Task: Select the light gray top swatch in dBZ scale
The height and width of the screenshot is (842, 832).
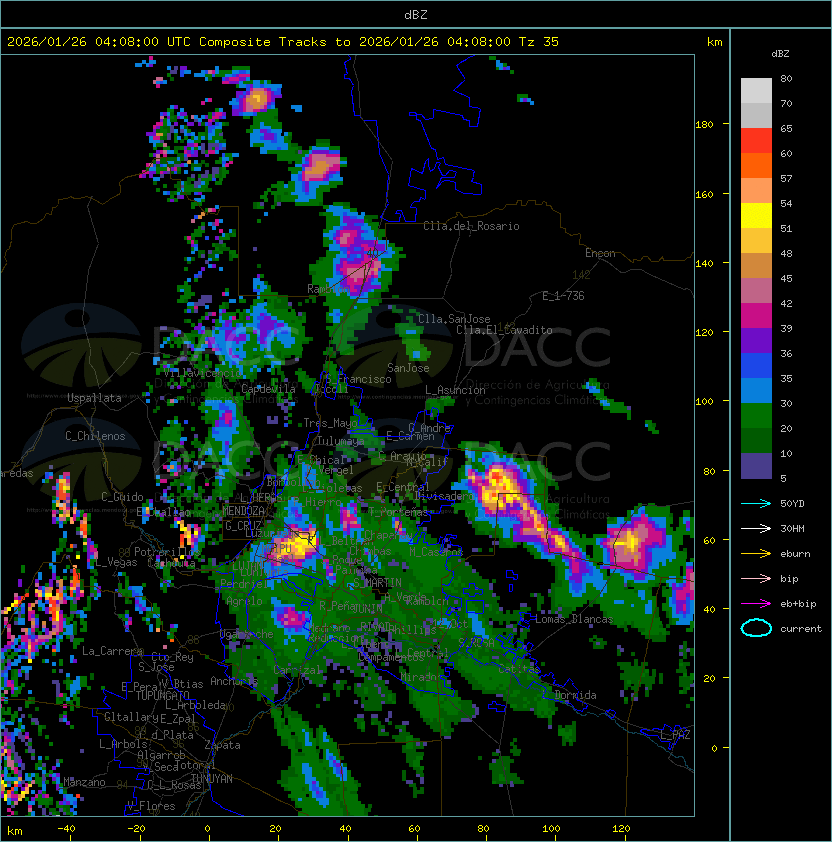Action: (x=756, y=90)
